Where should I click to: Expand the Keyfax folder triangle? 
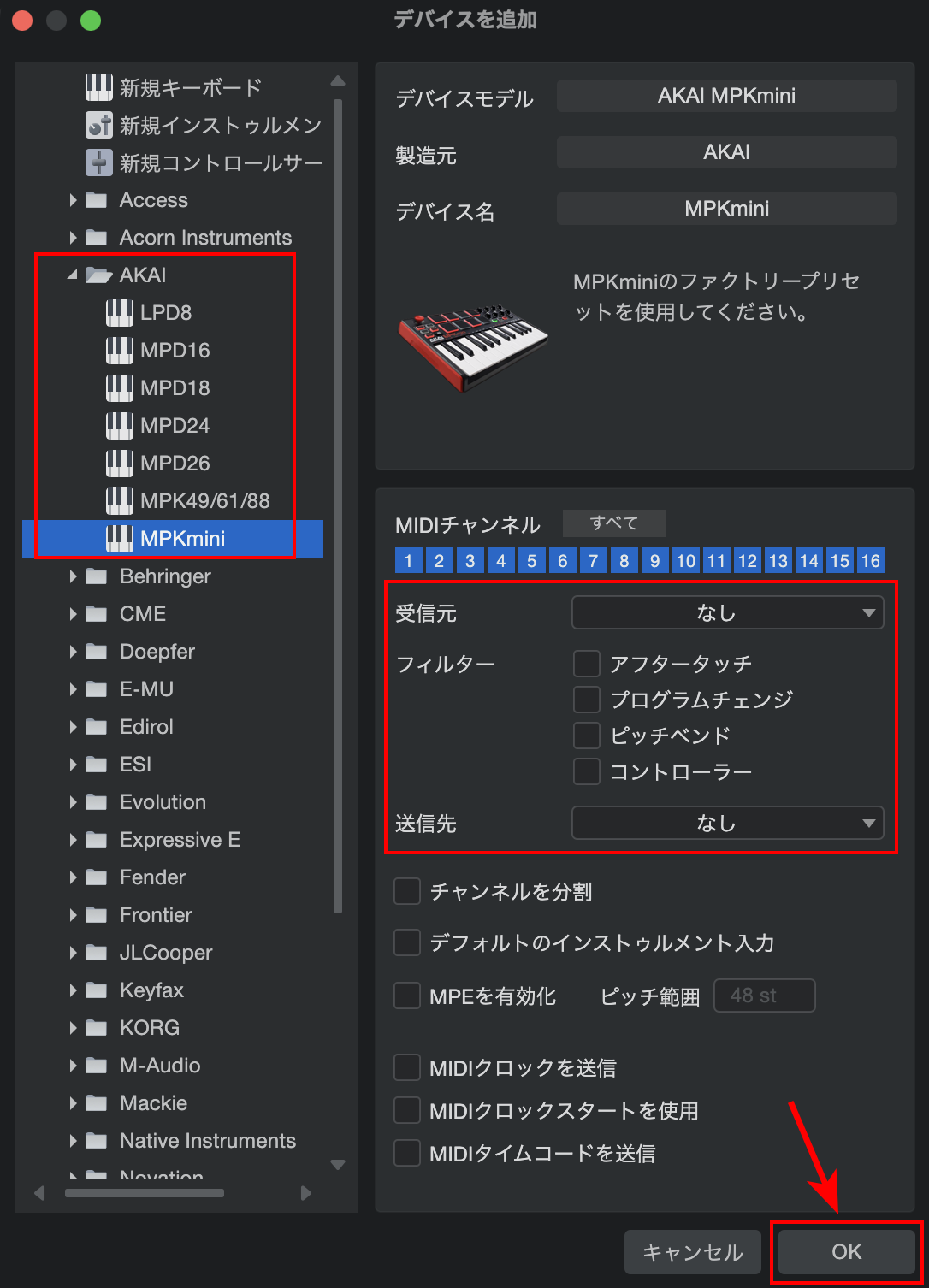(x=73, y=990)
